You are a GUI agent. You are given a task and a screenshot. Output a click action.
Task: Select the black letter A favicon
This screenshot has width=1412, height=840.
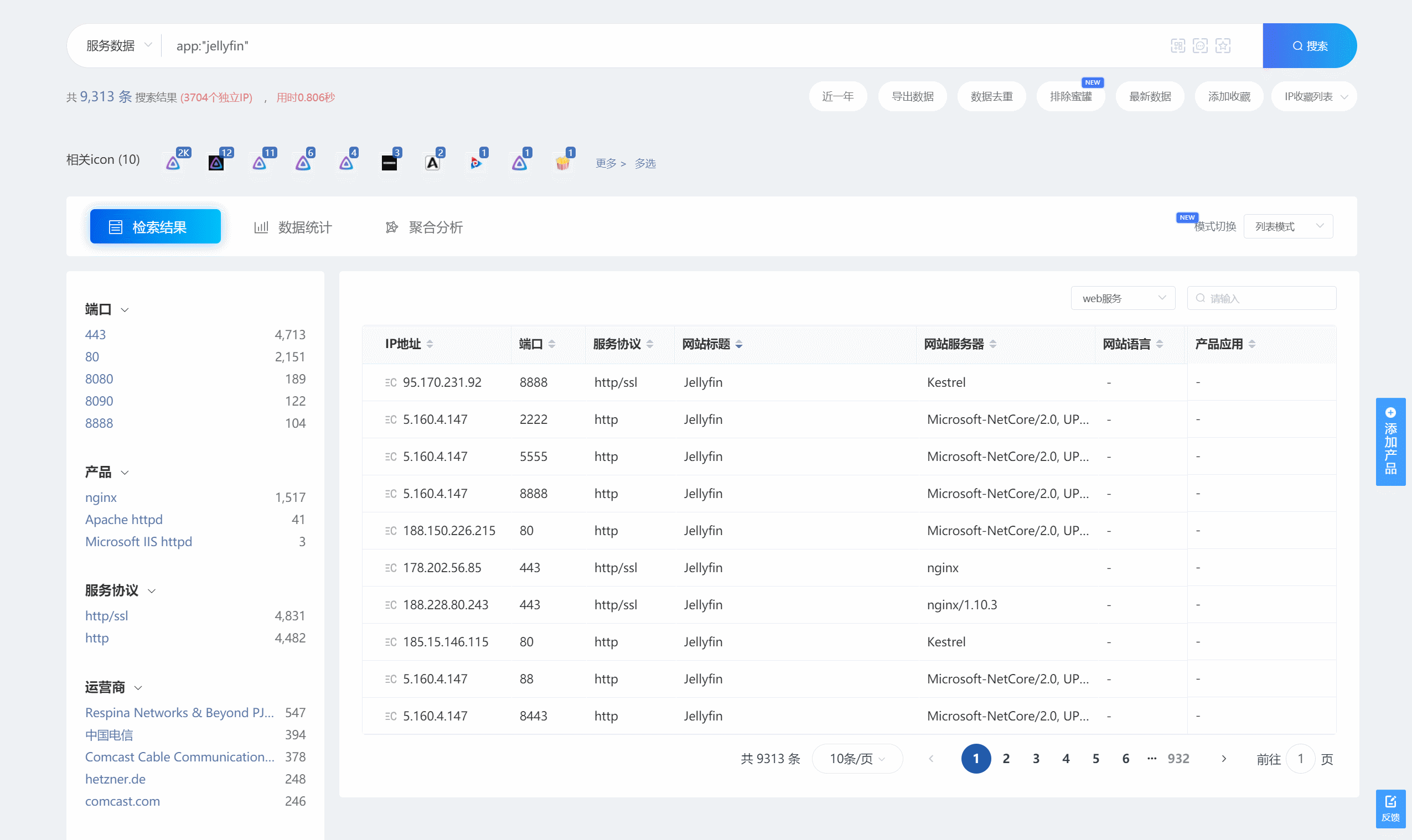point(432,164)
